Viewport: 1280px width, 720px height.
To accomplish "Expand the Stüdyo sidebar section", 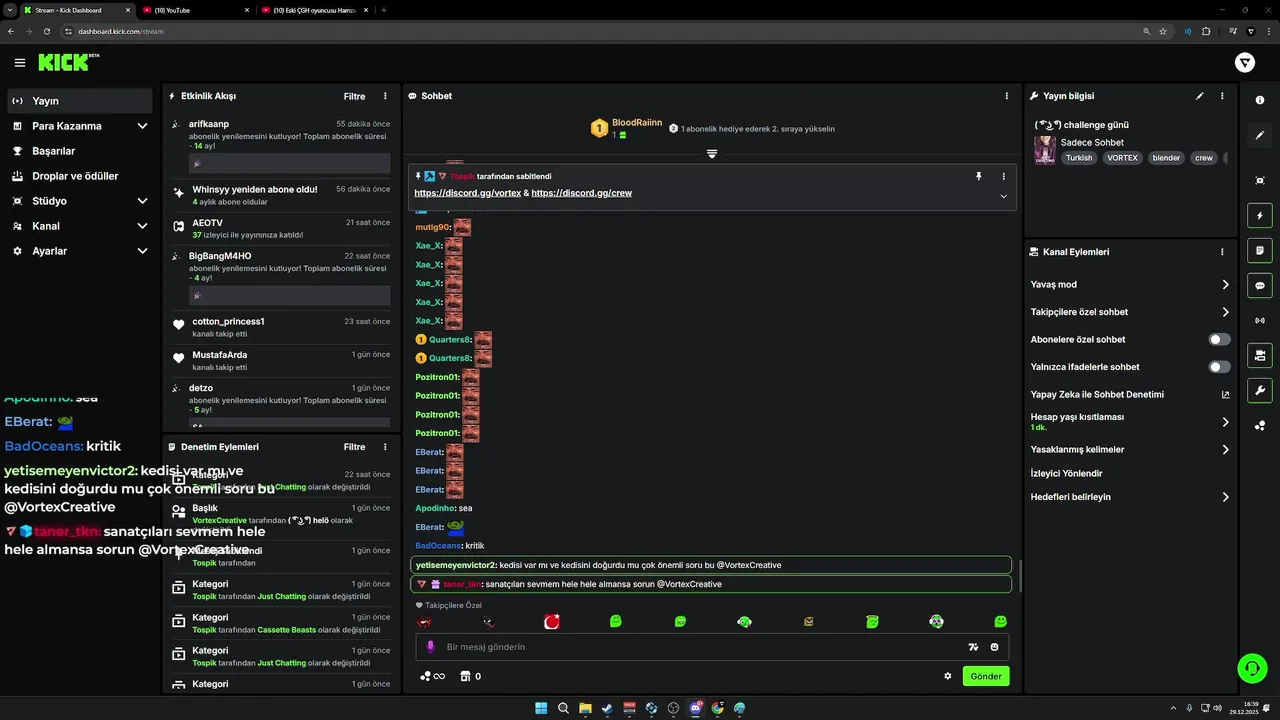I will coord(142,201).
